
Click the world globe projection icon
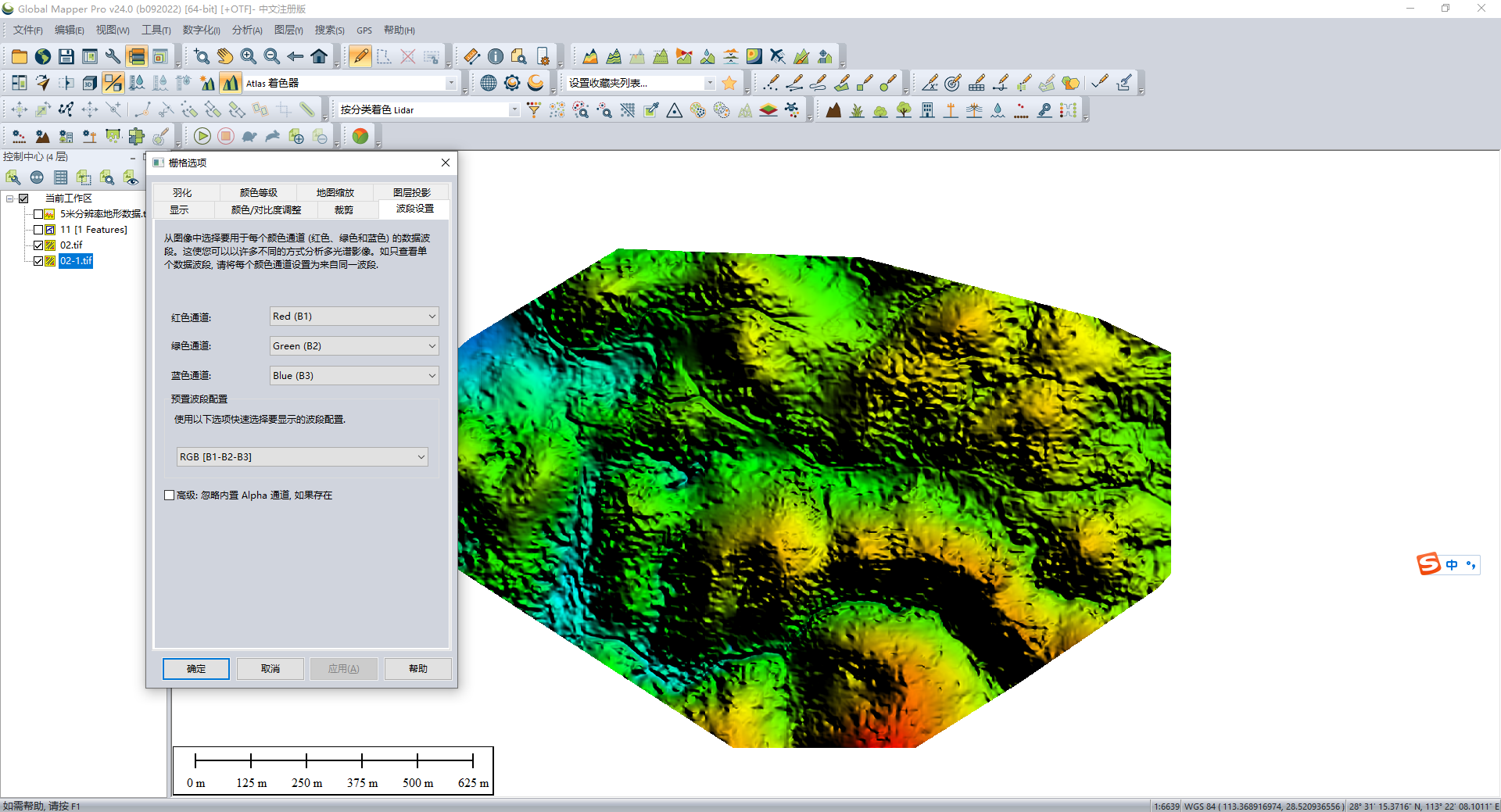(489, 83)
